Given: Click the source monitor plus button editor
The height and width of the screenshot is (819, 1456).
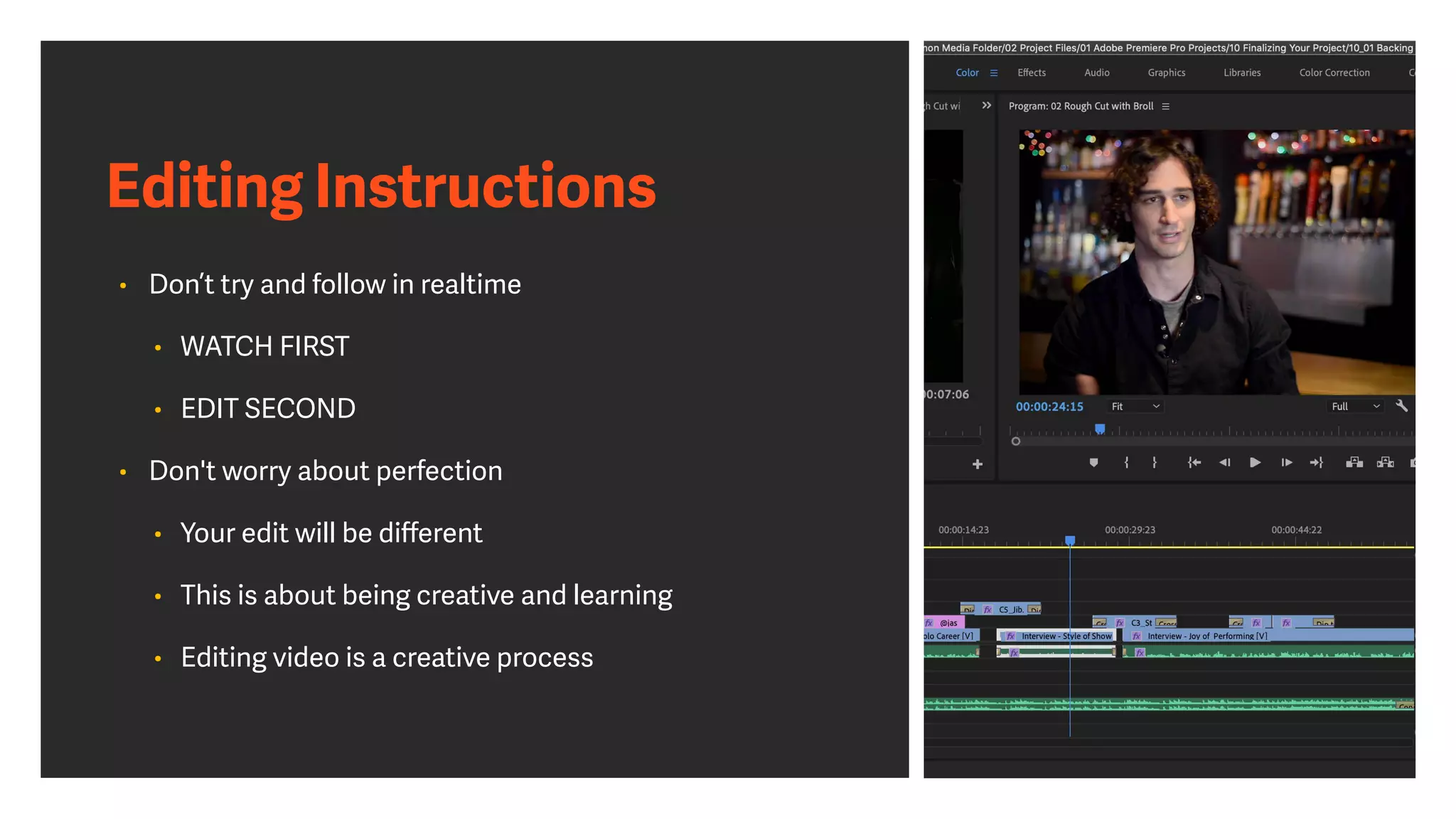Looking at the screenshot, I should pos(978,464).
